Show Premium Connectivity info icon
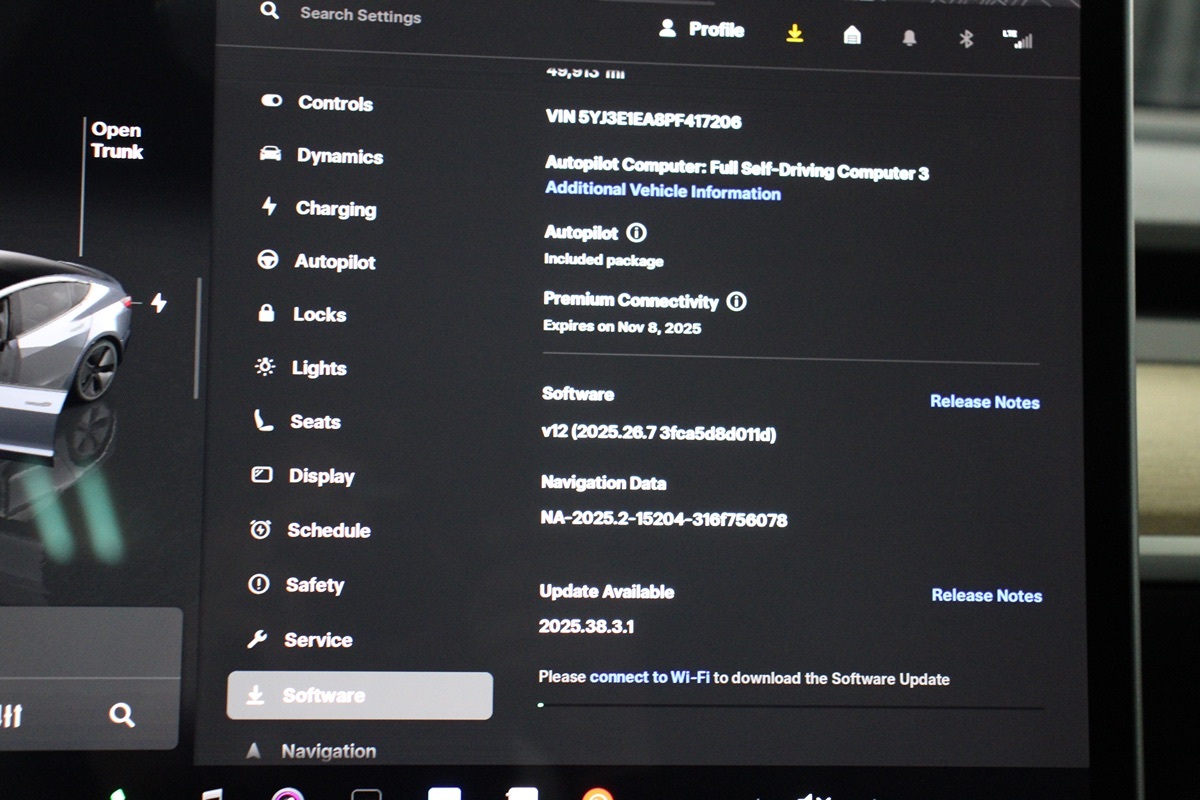The height and width of the screenshot is (800, 1200). 736,301
